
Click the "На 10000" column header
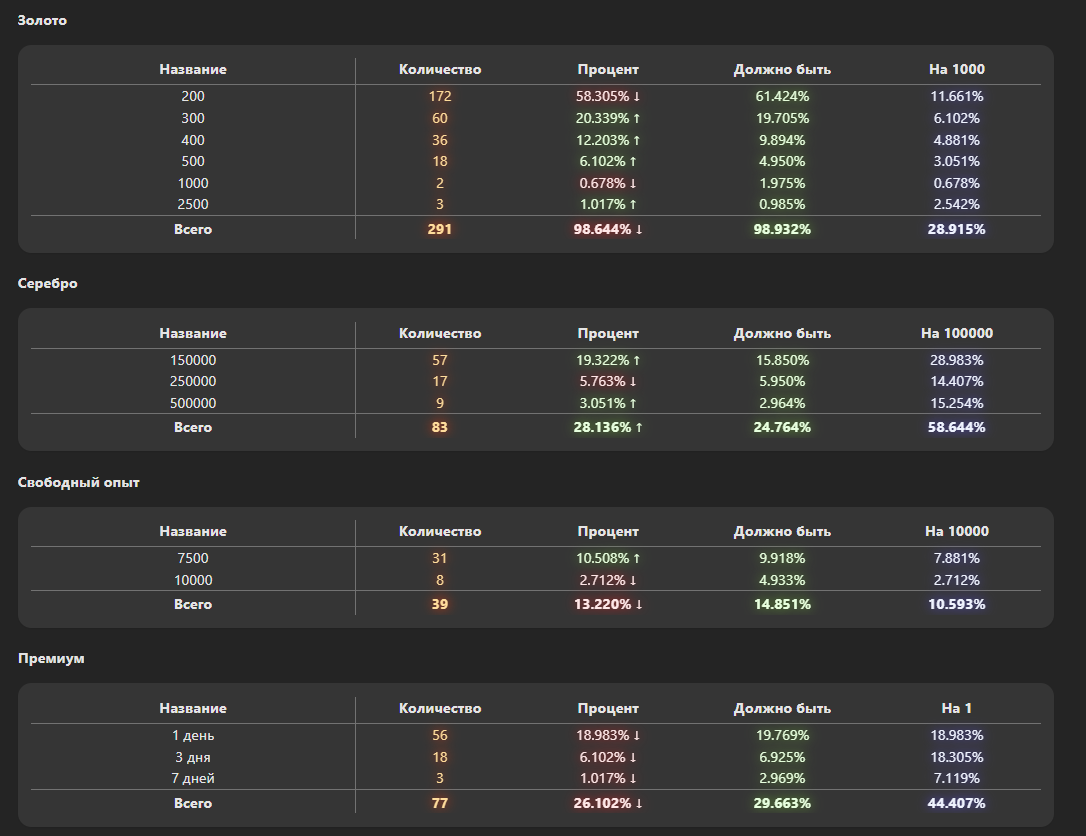956,531
